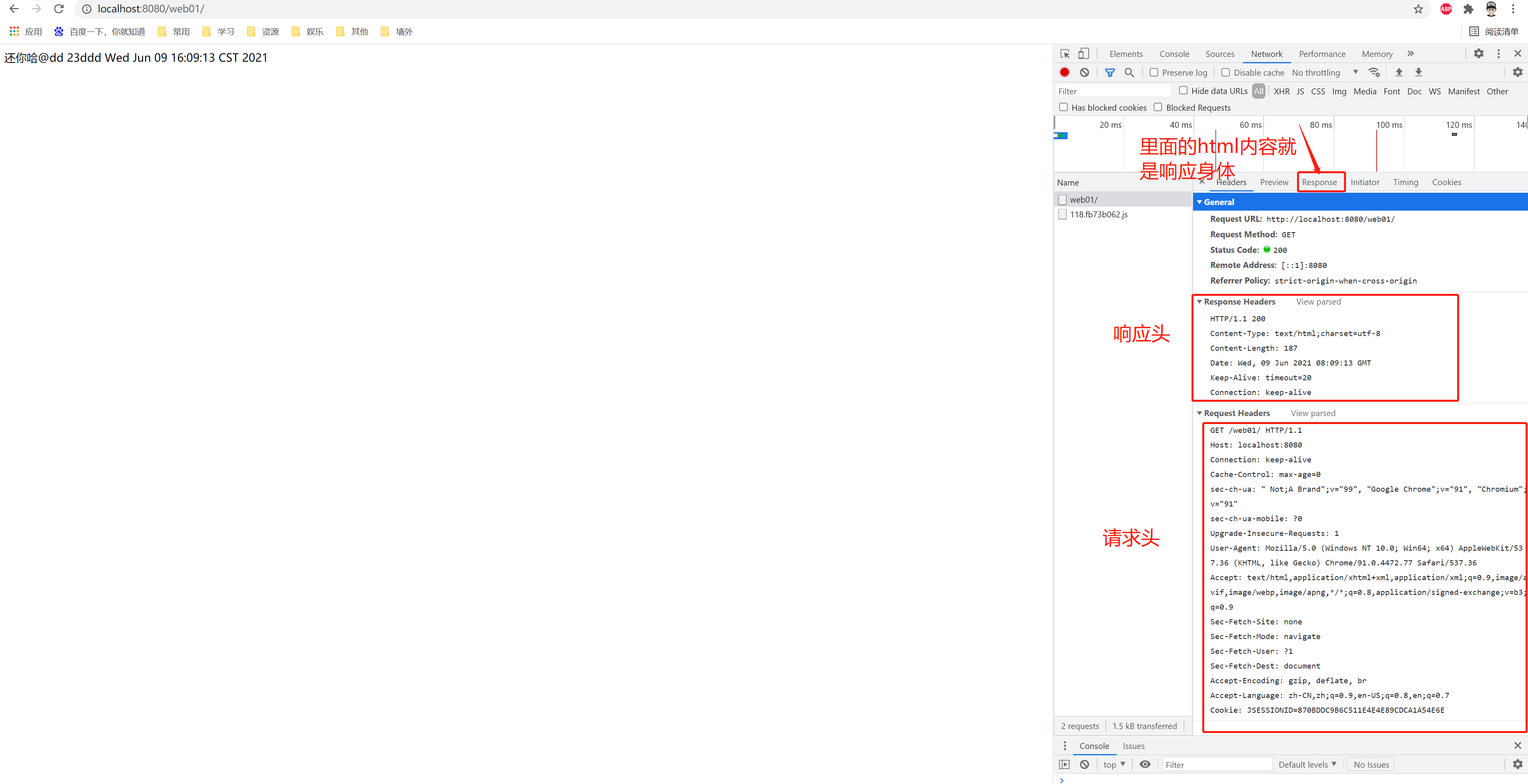This screenshot has height=784, width=1528.
Task: Tick the Hide data URLs checkbox
Action: (1184, 91)
